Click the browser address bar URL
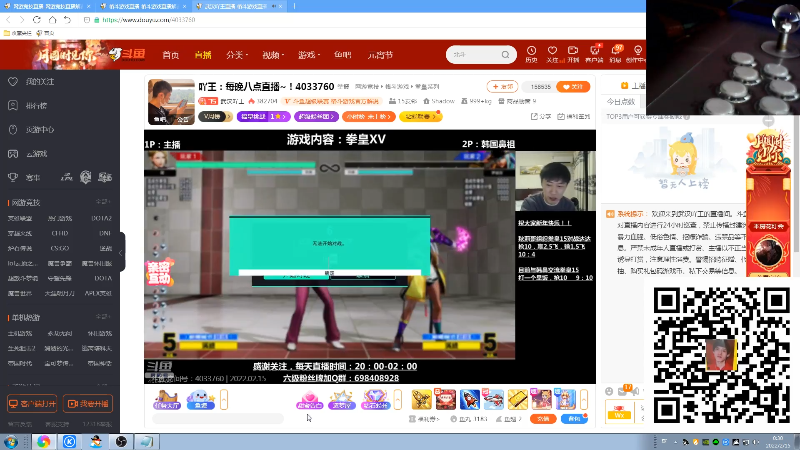Viewport: 800px width, 450px height. [x=148, y=20]
